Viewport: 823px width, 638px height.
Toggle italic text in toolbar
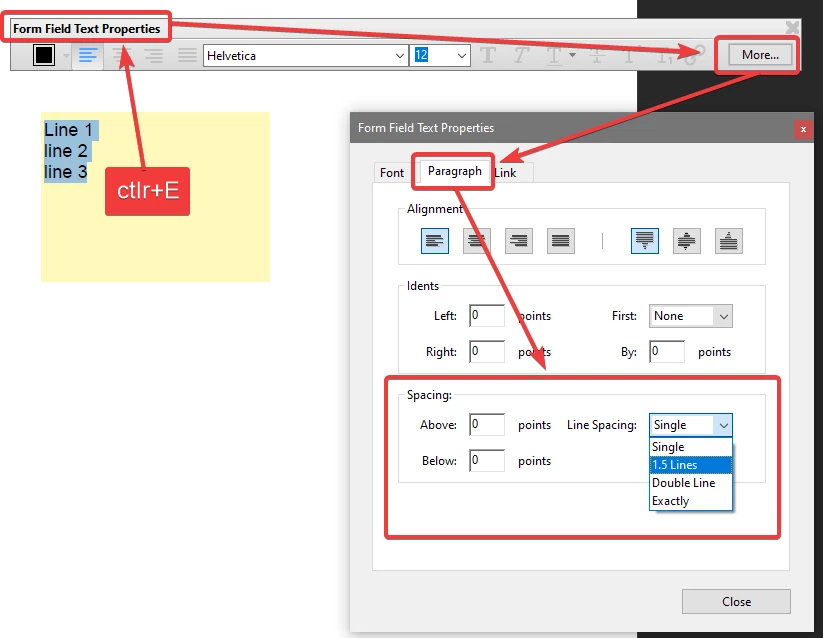coord(520,55)
